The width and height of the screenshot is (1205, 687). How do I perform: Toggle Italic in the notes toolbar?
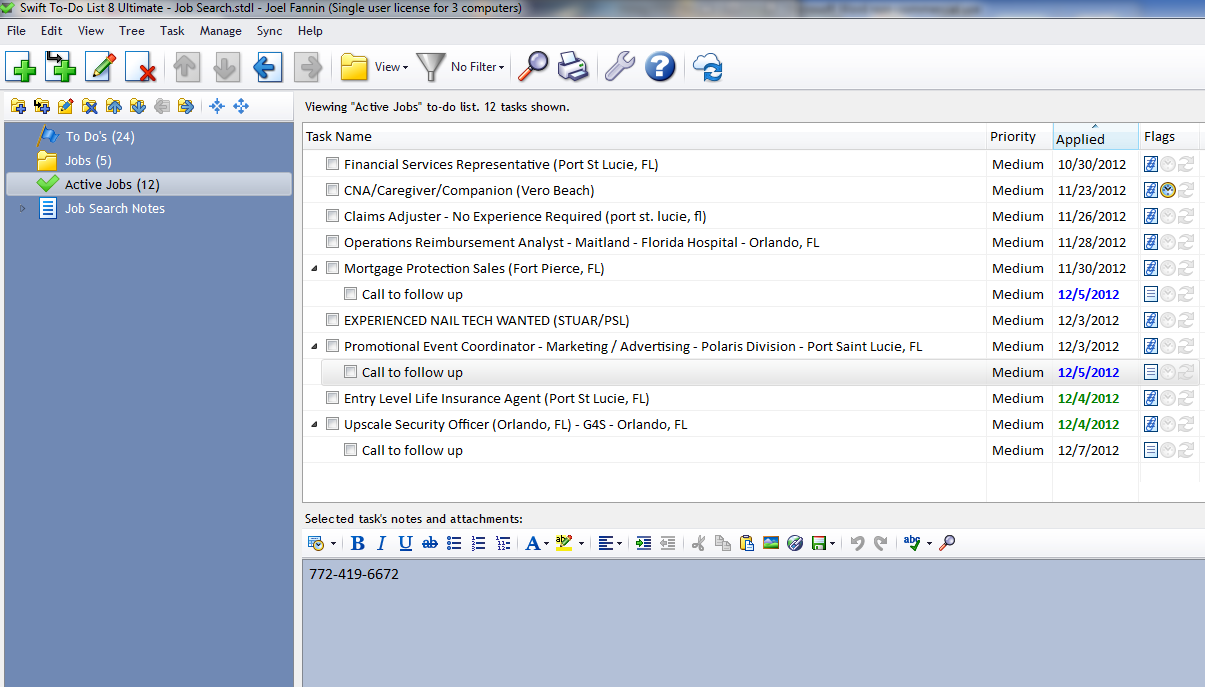click(x=381, y=543)
